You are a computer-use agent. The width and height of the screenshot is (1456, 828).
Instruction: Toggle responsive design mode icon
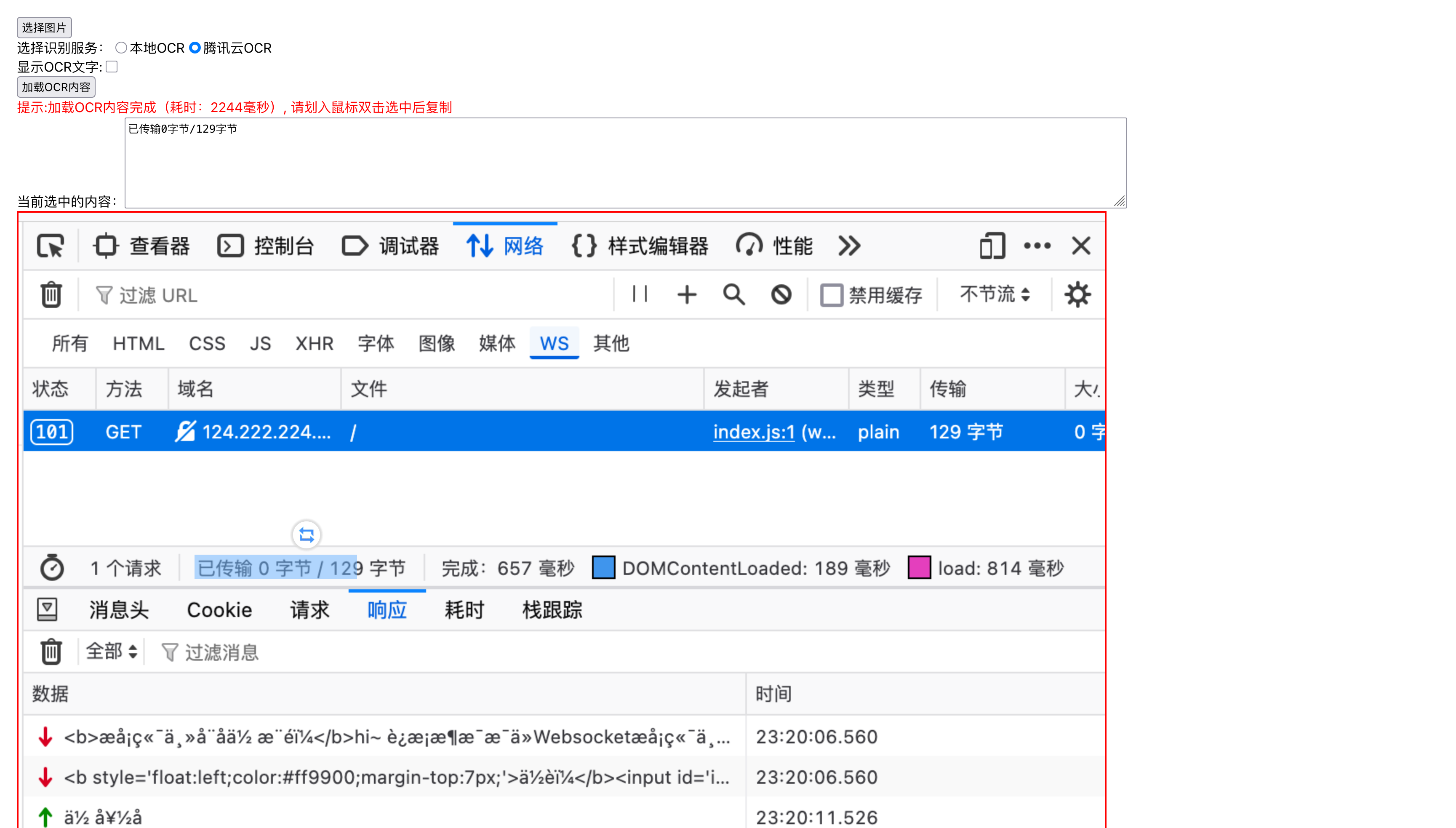click(x=992, y=246)
